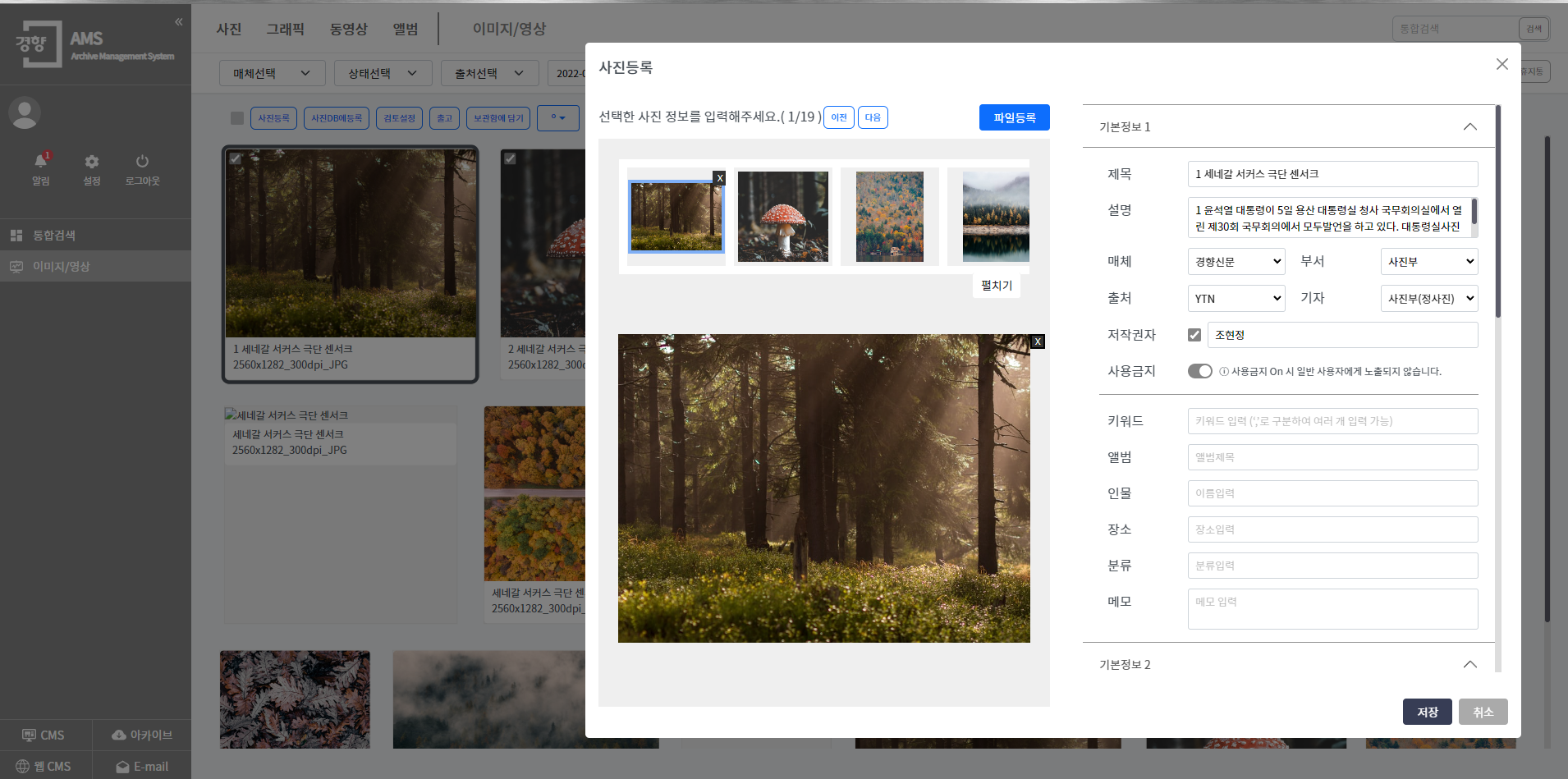Viewport: 1568px width, 779px height.
Task: Remove the forest thumbnail with its X
Action: pos(720,178)
